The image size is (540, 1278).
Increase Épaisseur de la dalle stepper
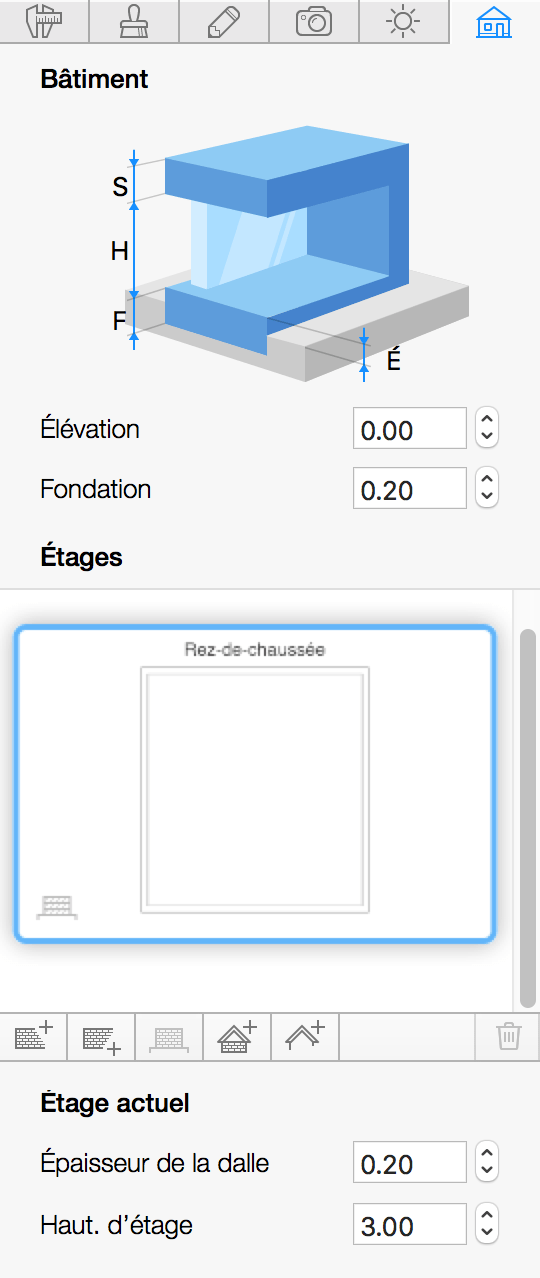tap(487, 1154)
